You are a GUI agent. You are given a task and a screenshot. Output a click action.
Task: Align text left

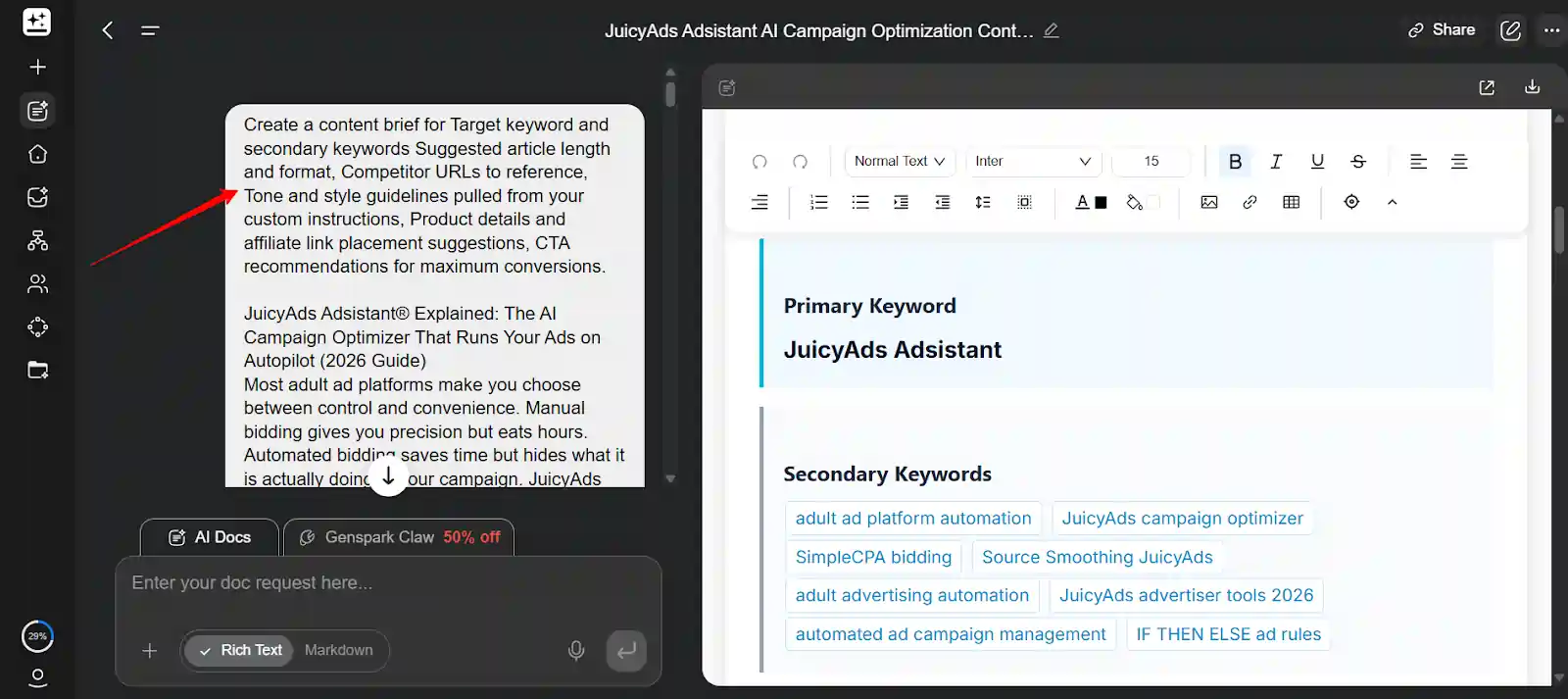point(1418,162)
